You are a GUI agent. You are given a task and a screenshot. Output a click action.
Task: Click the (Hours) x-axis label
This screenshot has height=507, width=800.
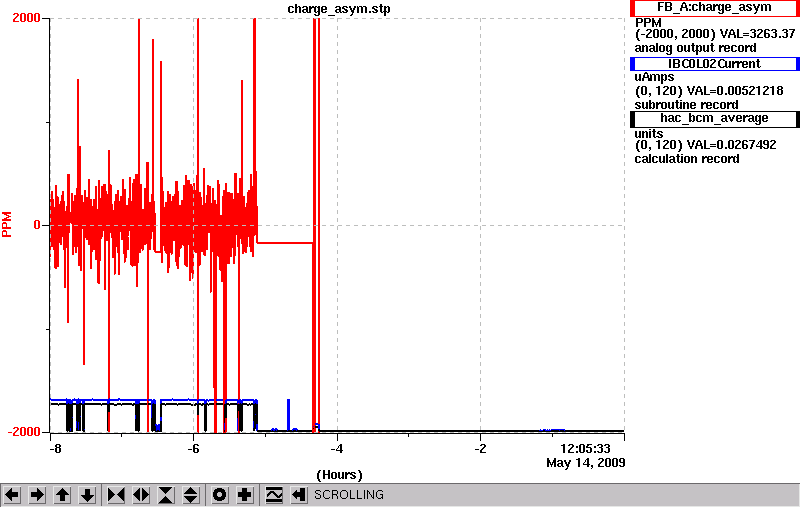tap(339, 475)
